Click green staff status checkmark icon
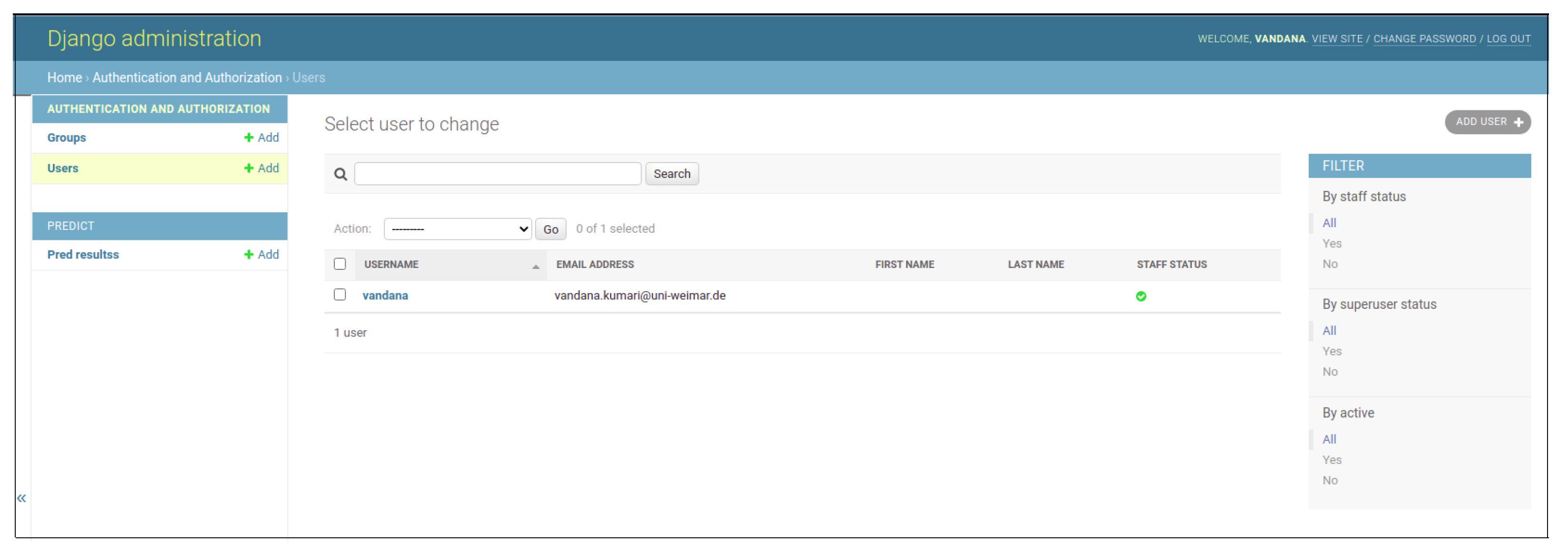The image size is (1568, 554). pos(1141,296)
